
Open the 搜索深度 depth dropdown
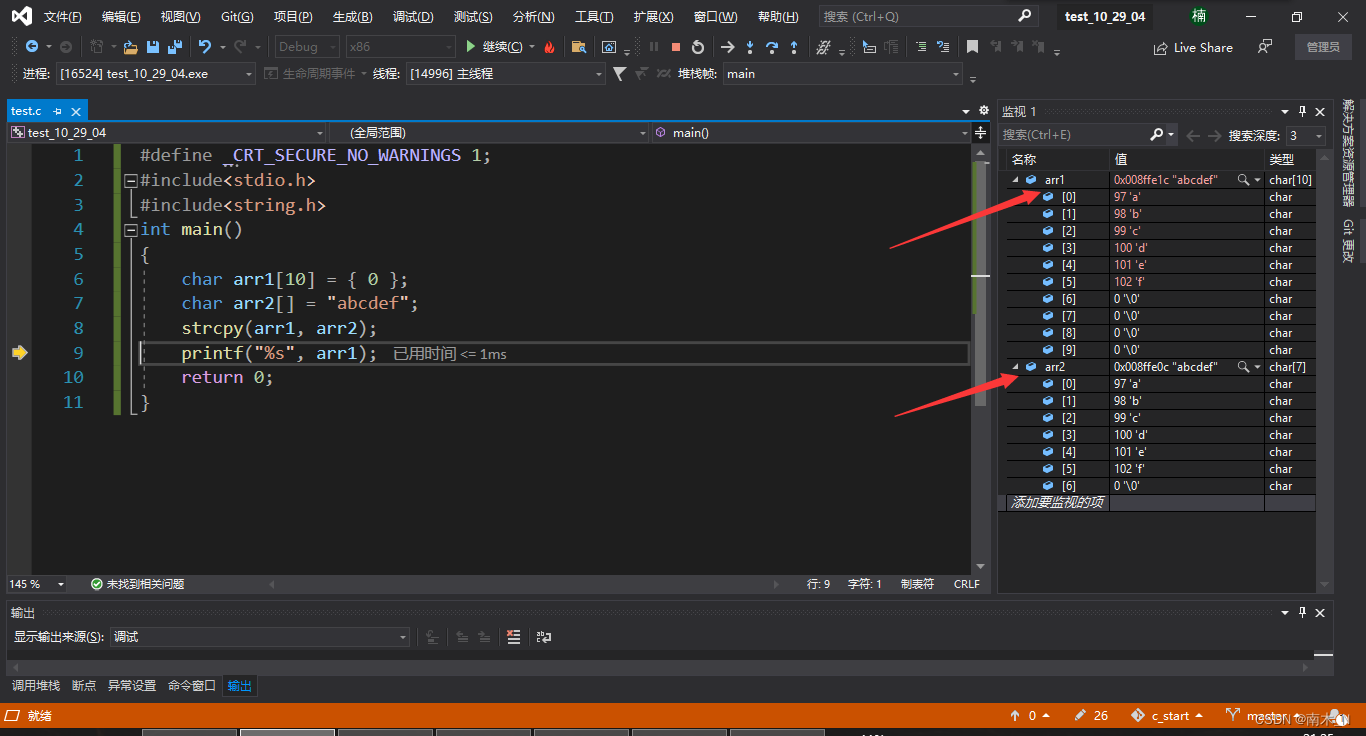(1305, 135)
